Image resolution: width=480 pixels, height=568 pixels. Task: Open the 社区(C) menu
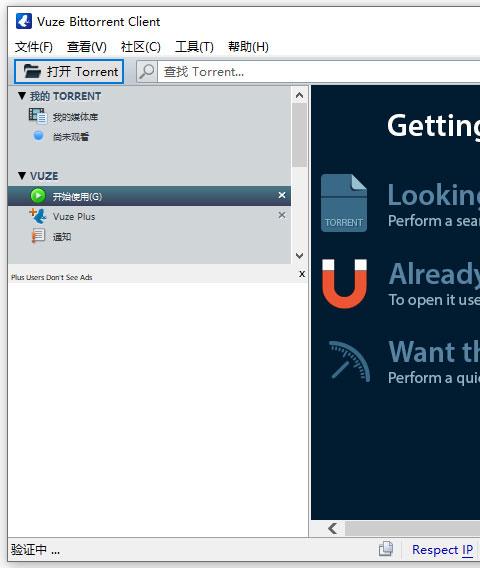pos(141,47)
